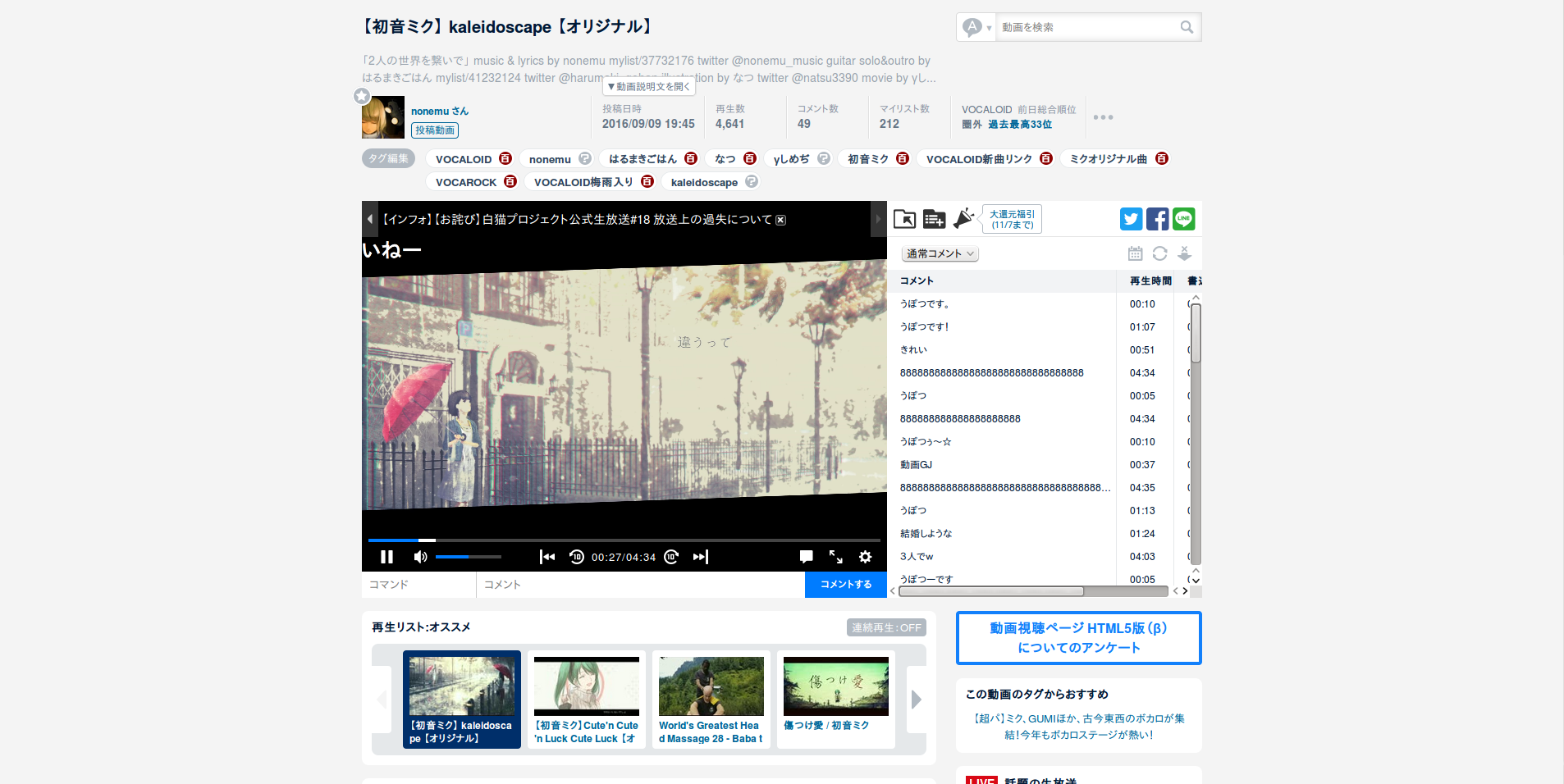Screen dimensions: 1564x784
Task: Open dictionary icon beside VOCALOID tag
Action: click(505, 158)
